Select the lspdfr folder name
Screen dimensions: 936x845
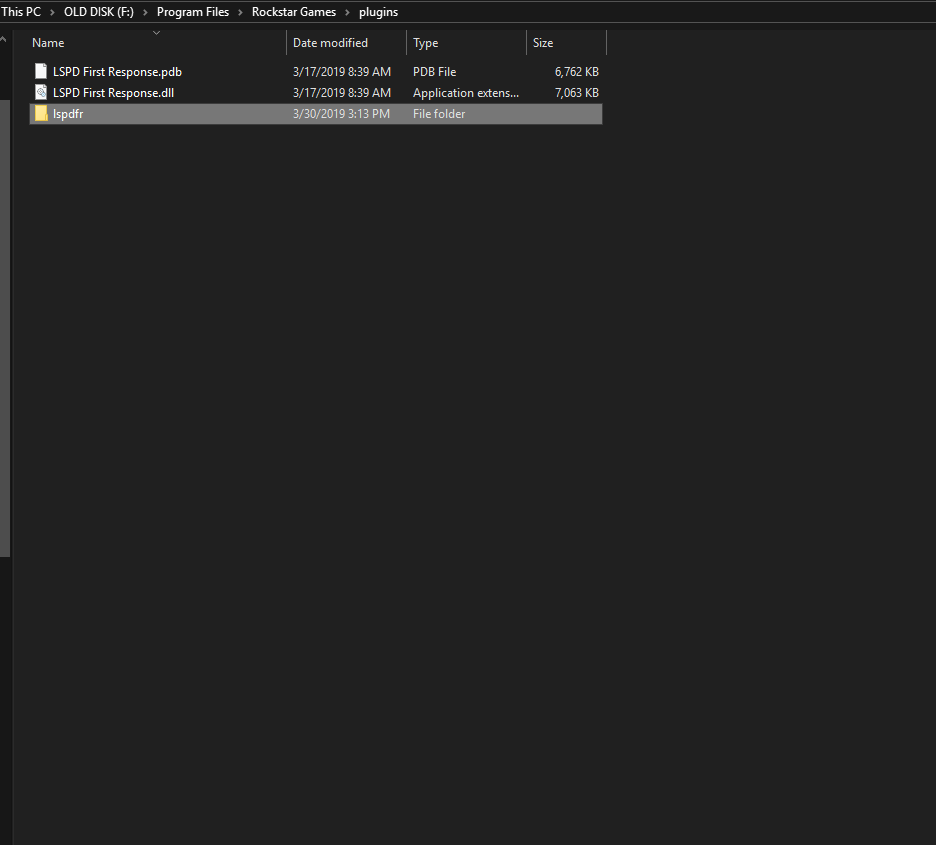(x=68, y=114)
